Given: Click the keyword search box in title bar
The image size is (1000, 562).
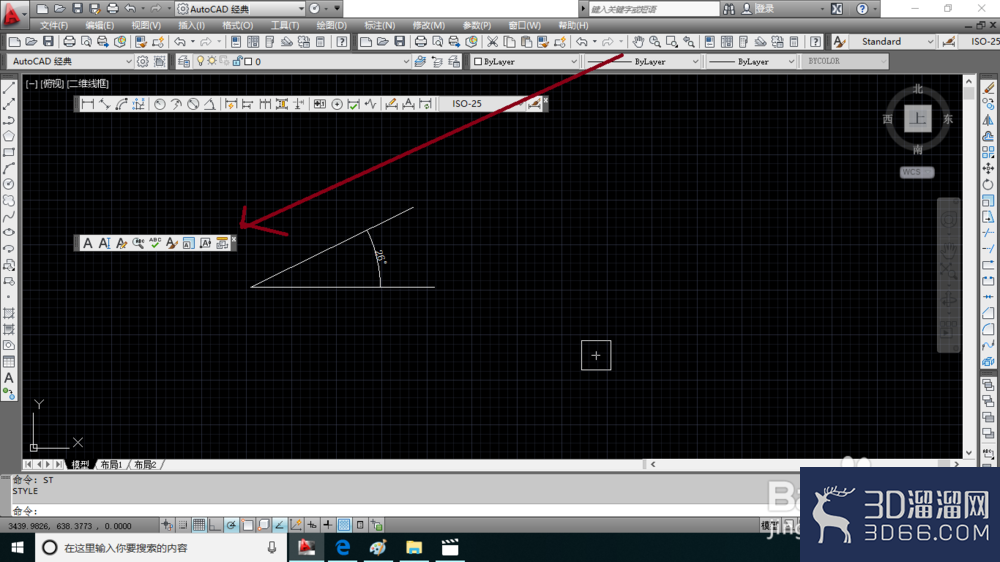Looking at the screenshot, I should 653,9.
